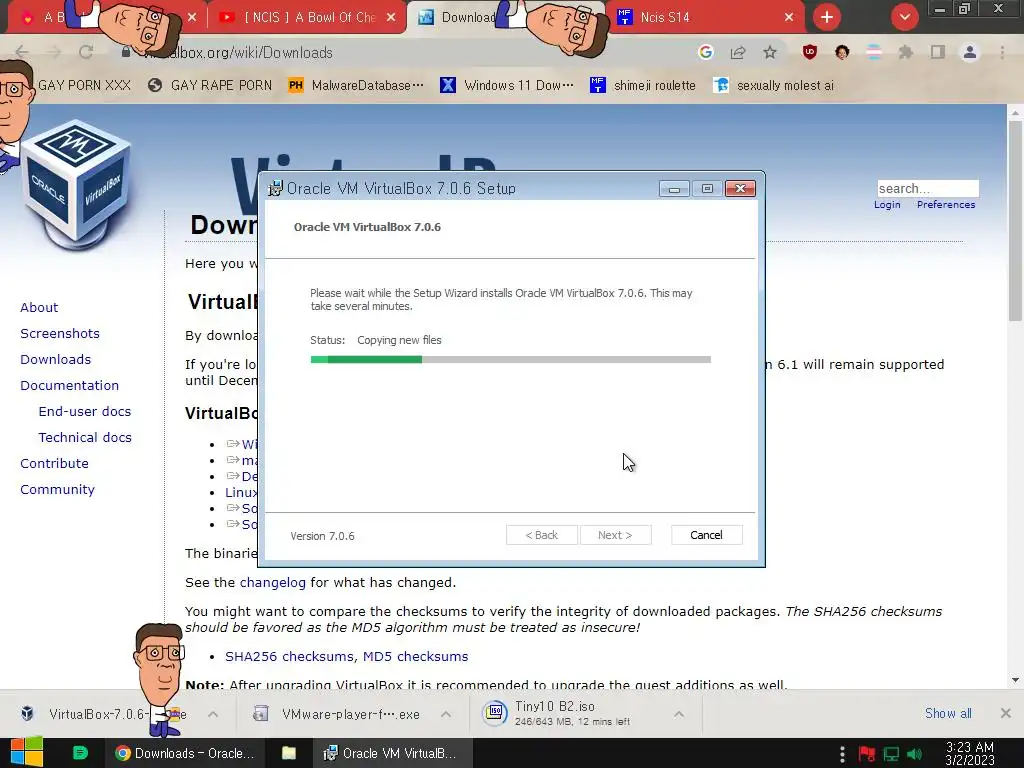Click the browser Forward arrow
The height and width of the screenshot is (768, 1024).
[54, 52]
